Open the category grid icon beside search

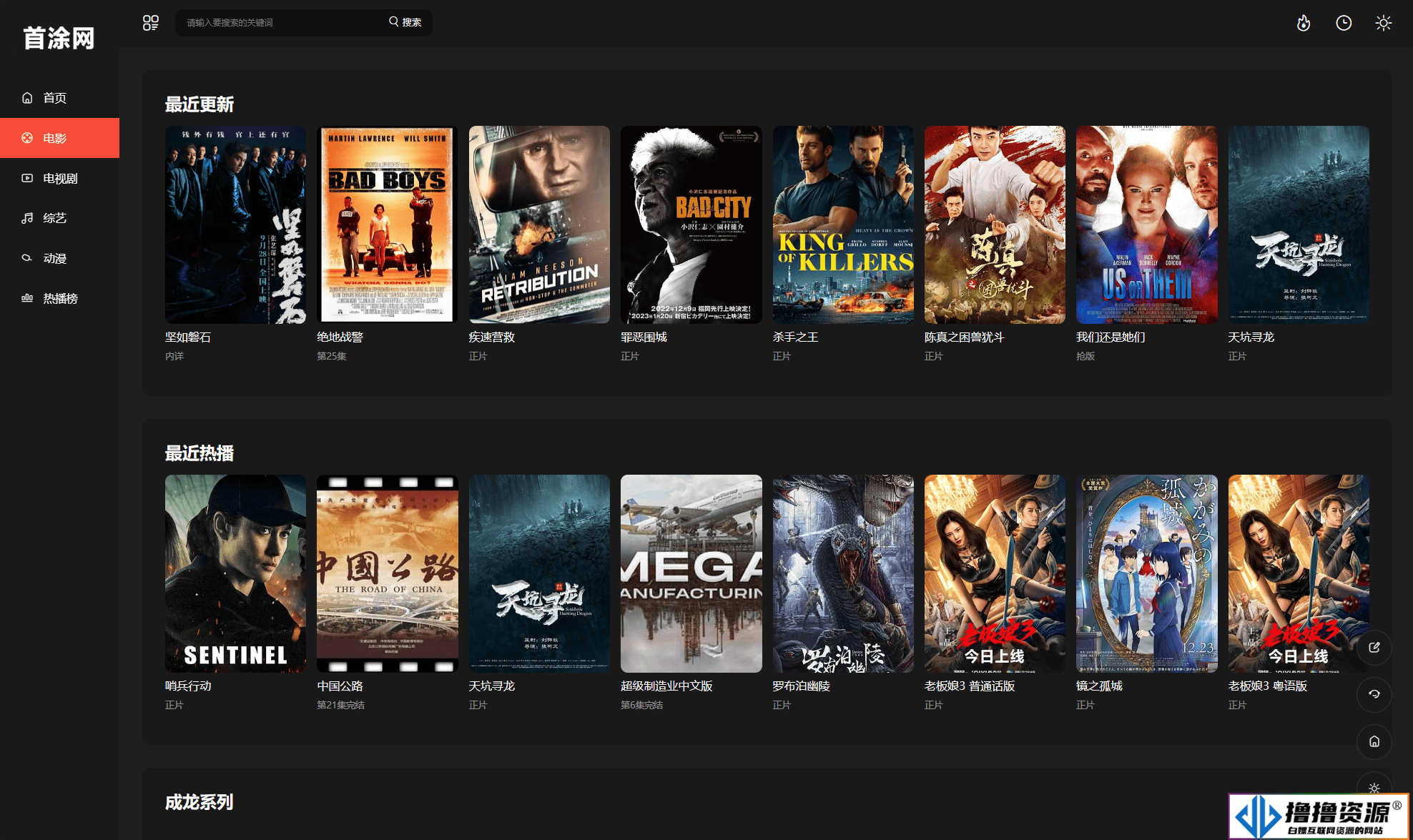click(150, 23)
